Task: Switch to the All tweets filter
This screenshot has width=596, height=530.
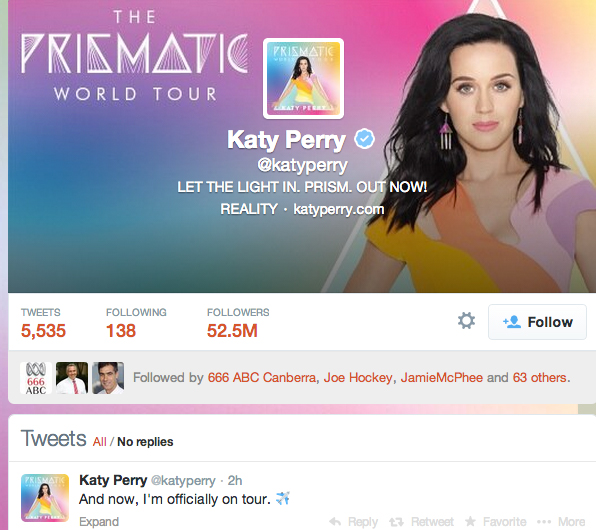Action: point(100,442)
